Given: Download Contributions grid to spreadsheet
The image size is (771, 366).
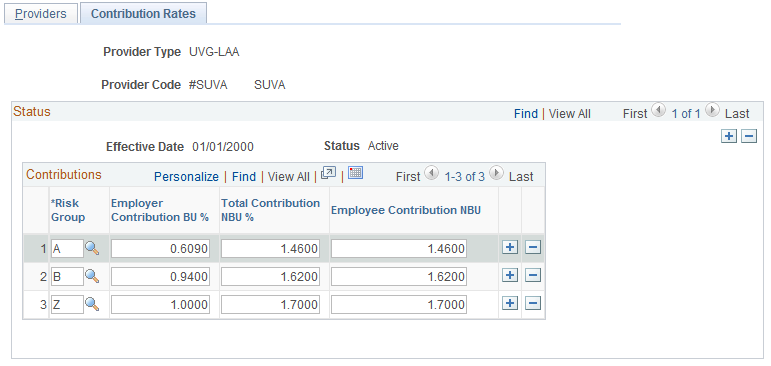Looking at the screenshot, I should pyautogui.click(x=355, y=173).
